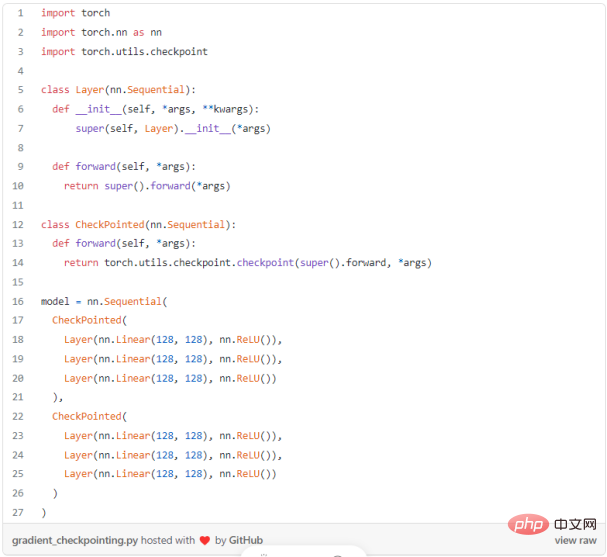Click 'def forward(self, *args):' on line 9
Viewport: 607px width, 557px height.
[124, 167]
